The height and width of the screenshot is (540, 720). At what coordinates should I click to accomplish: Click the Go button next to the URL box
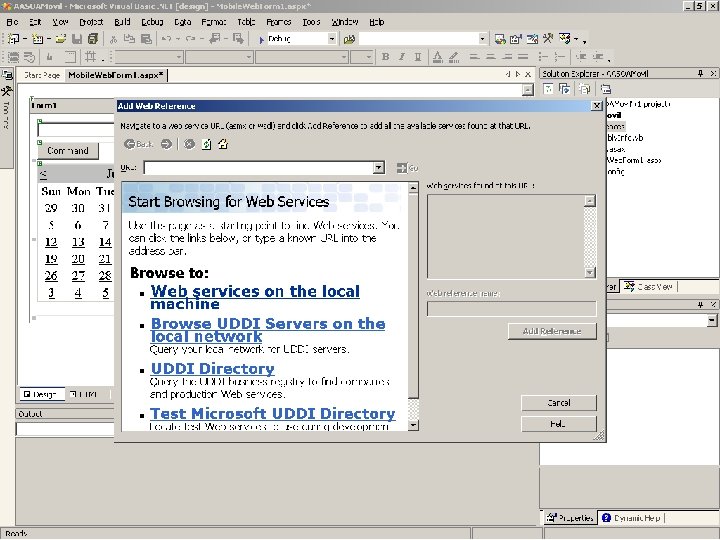(x=407, y=168)
